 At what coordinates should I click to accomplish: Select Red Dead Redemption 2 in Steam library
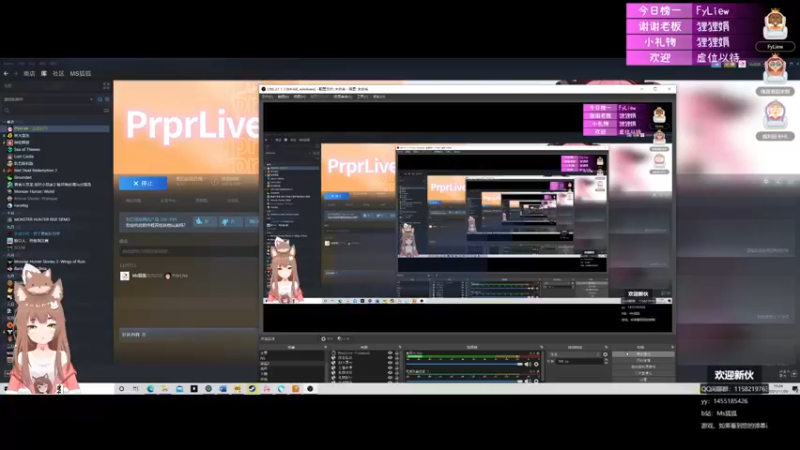(35, 170)
